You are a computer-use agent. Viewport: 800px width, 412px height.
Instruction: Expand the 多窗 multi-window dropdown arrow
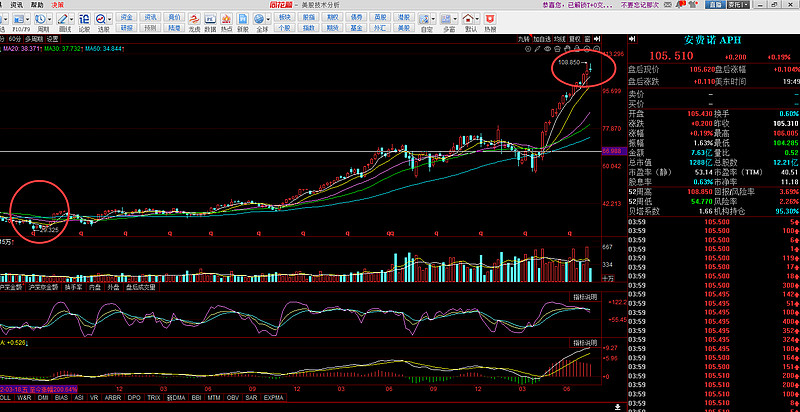pyautogui.click(x=456, y=19)
